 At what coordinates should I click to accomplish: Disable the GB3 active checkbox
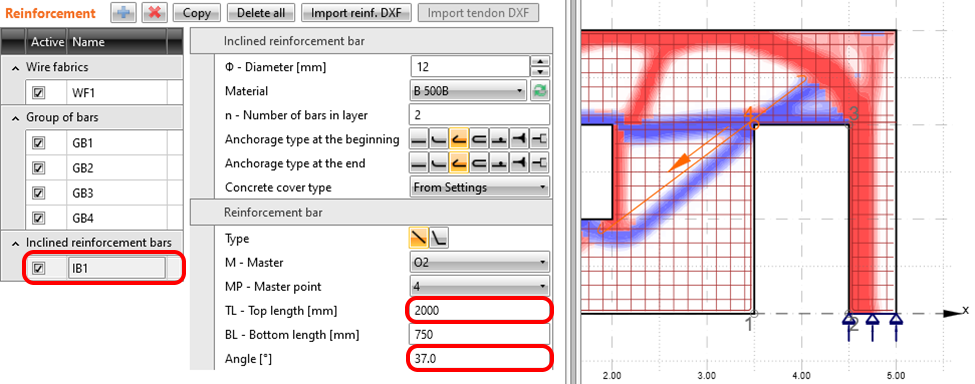point(39,193)
